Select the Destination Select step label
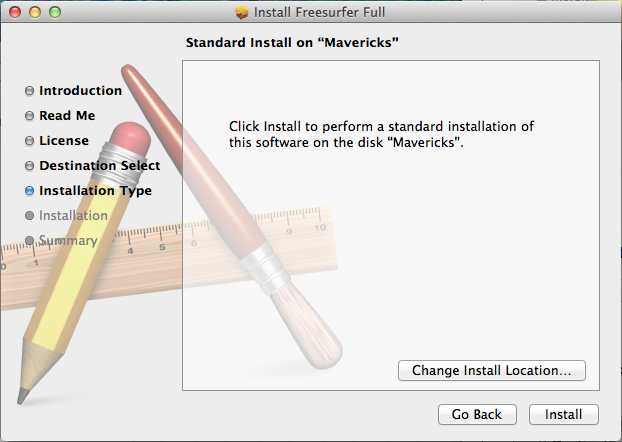 tap(99, 166)
